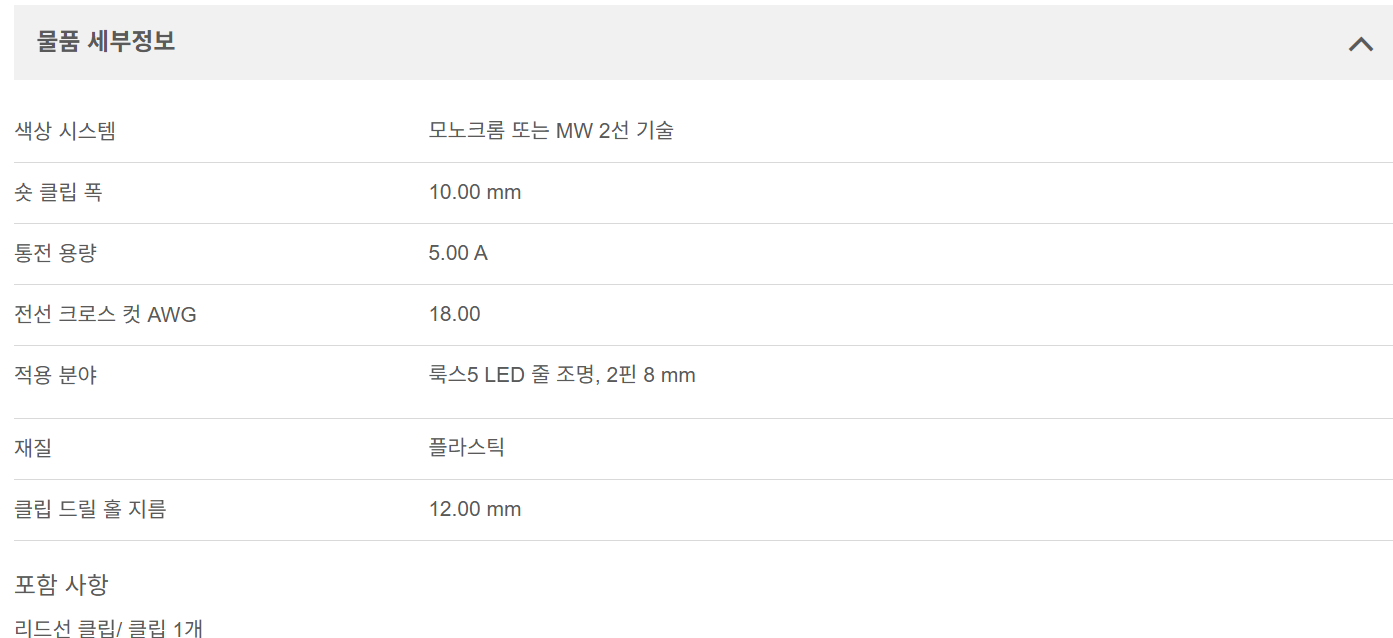This screenshot has height=638, width=1393.
Task: Click the 물품 세부정보 header title
Action: tap(106, 42)
